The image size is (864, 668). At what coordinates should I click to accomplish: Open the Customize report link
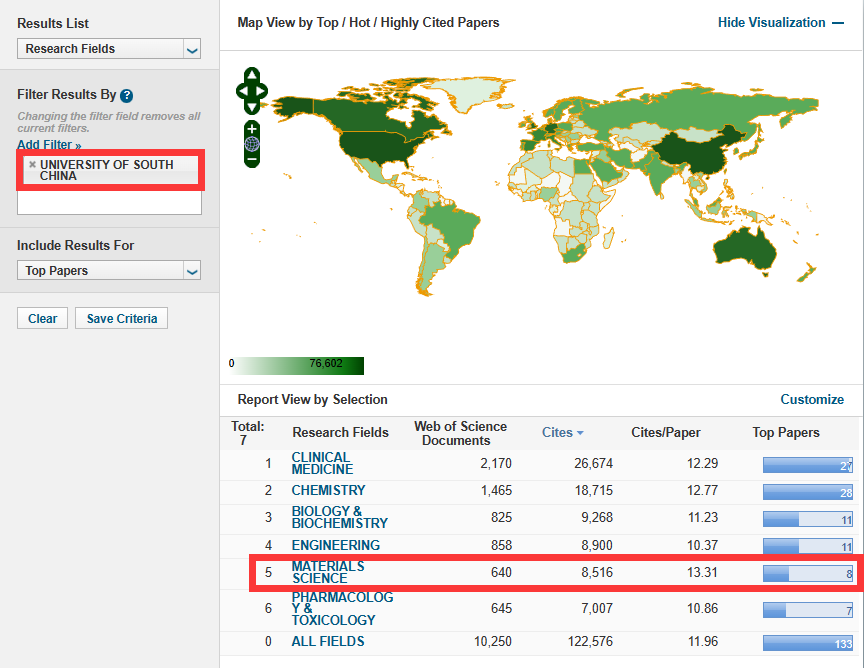[x=812, y=399]
